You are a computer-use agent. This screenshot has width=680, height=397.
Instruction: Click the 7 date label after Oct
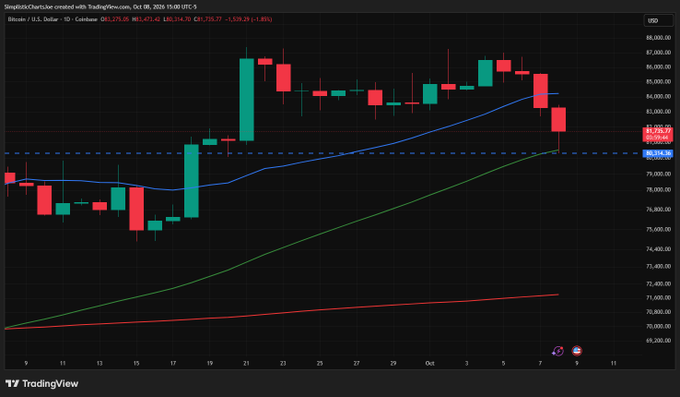tap(540, 363)
